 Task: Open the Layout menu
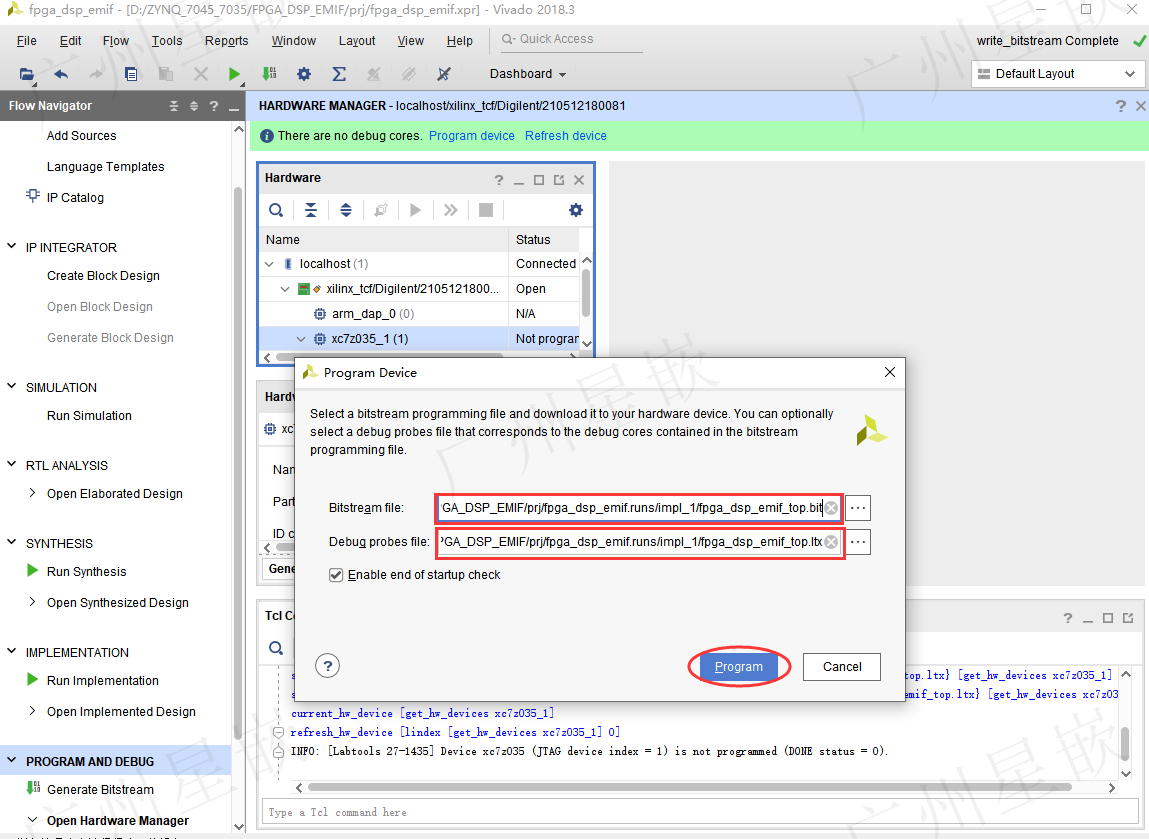357,41
